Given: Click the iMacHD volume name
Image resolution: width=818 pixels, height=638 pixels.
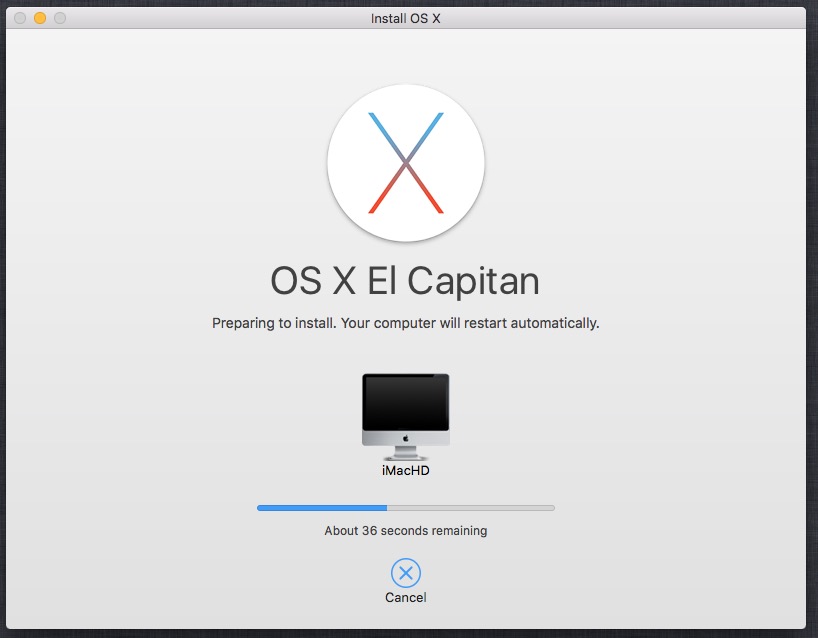Looking at the screenshot, I should click(x=406, y=471).
